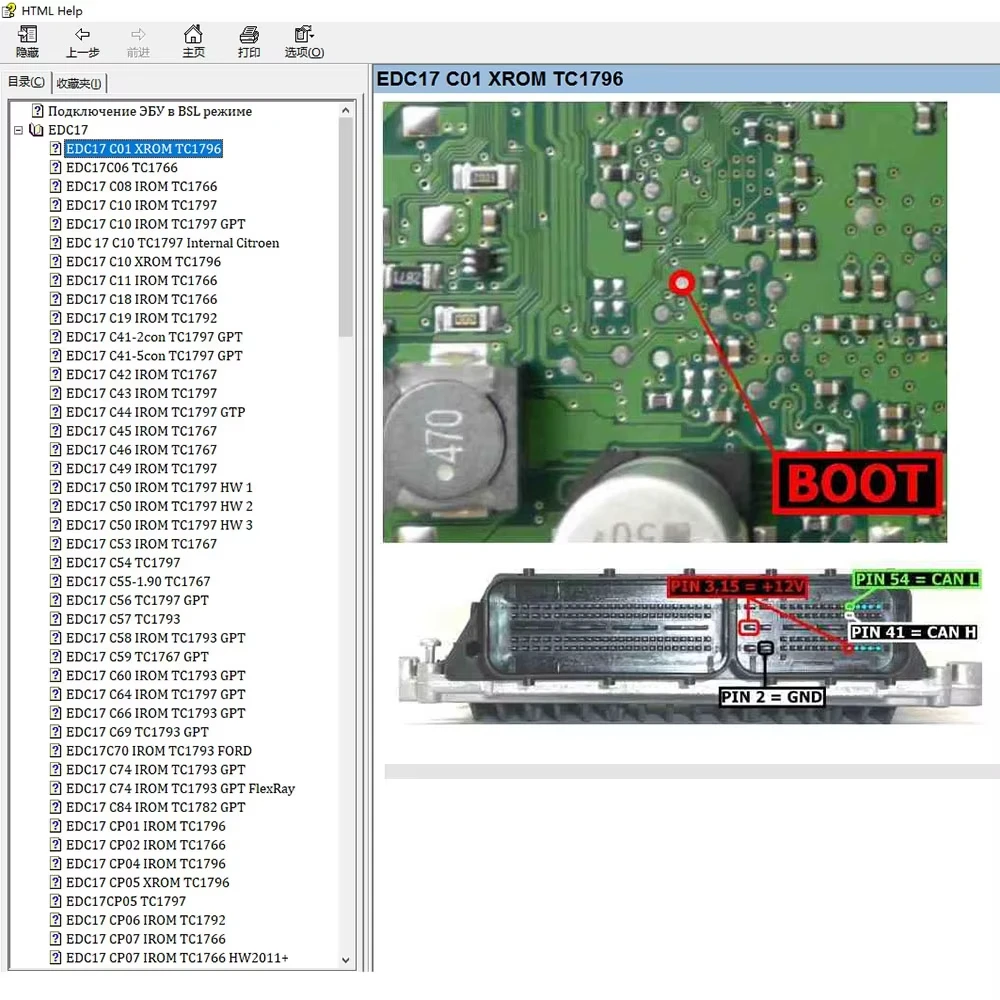Open EDC17 C74 IROM TC1793 GPT FlexRay
This screenshot has height=1000, width=1000.
click(x=180, y=788)
